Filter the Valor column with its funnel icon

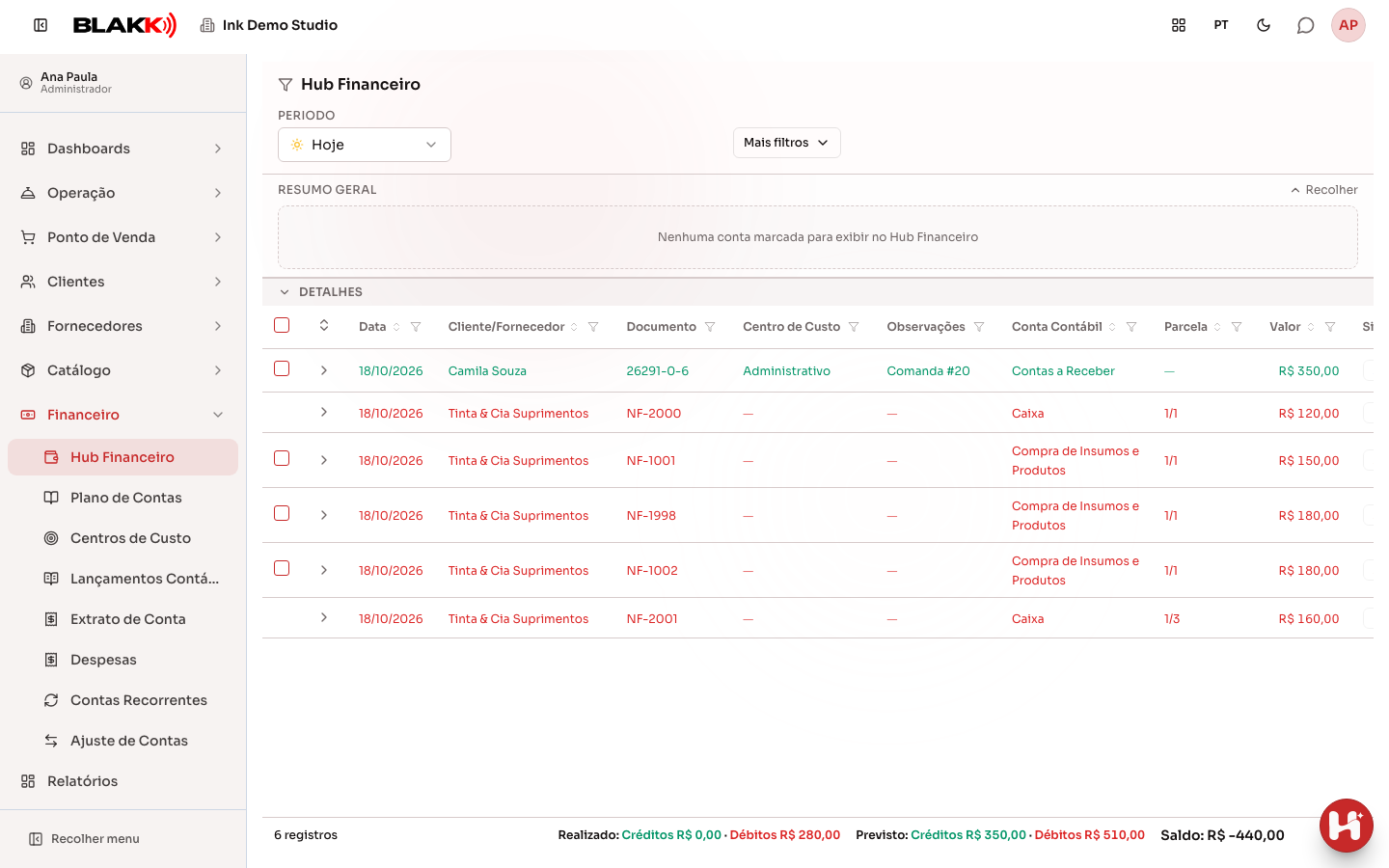(1330, 327)
